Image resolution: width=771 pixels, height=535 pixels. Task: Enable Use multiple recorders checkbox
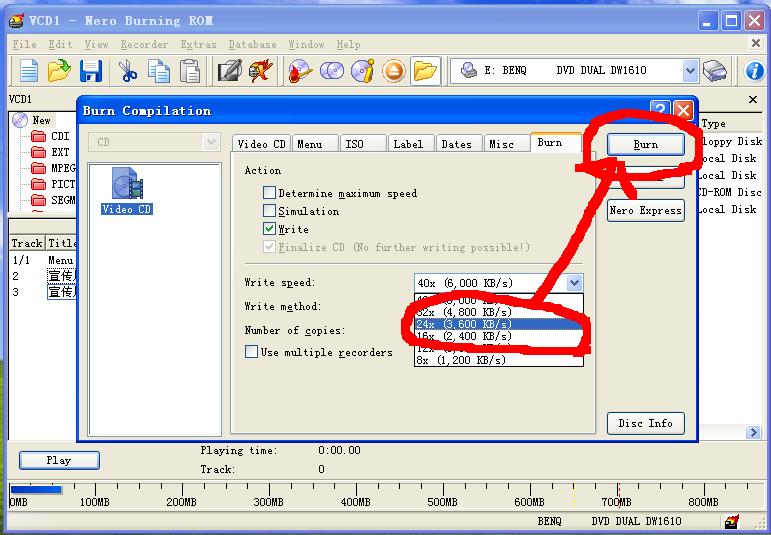coord(251,352)
